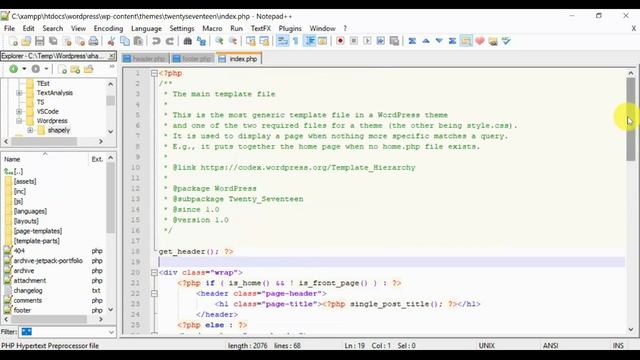
Task: Click the blue up-arrow toolbar icon
Action: [426, 41]
